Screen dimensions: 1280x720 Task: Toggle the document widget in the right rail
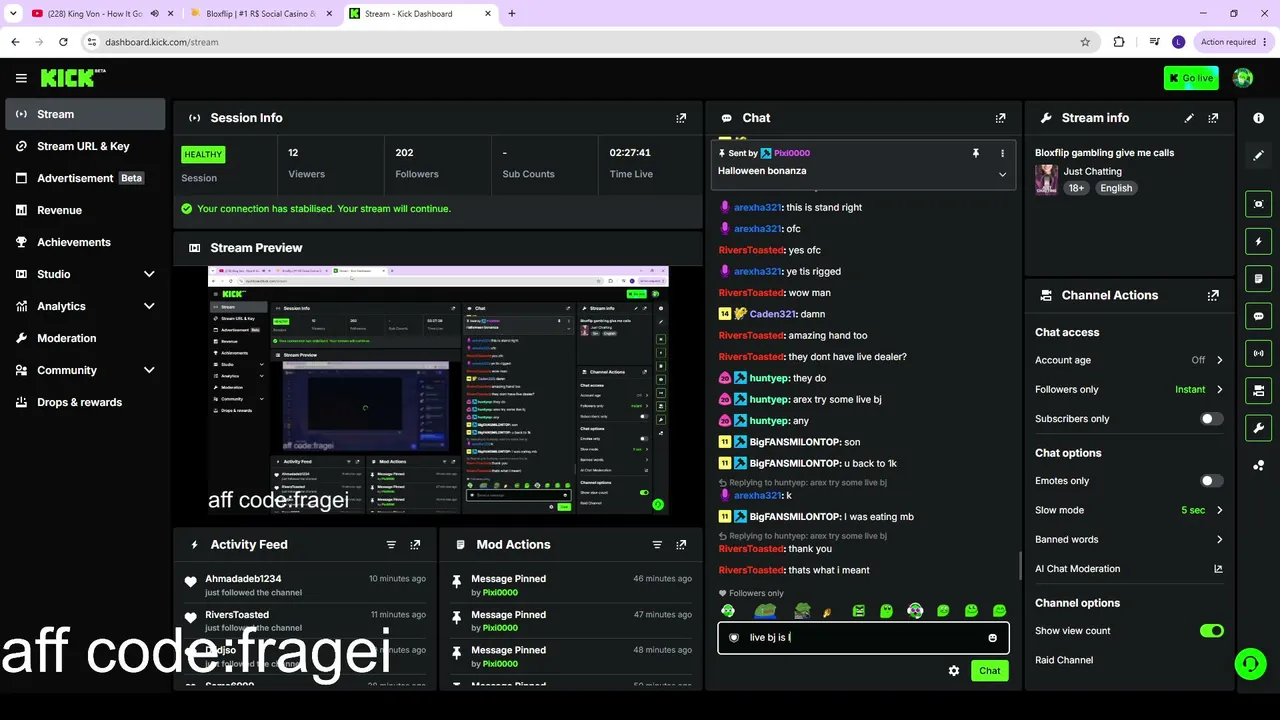click(1259, 278)
